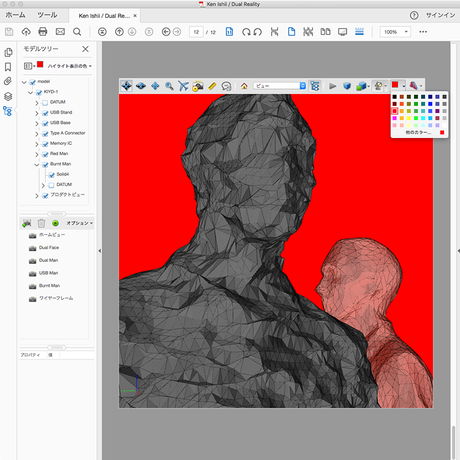This screenshot has width=460, height=460.
Task: Upload file to cloud
Action: coord(26,32)
